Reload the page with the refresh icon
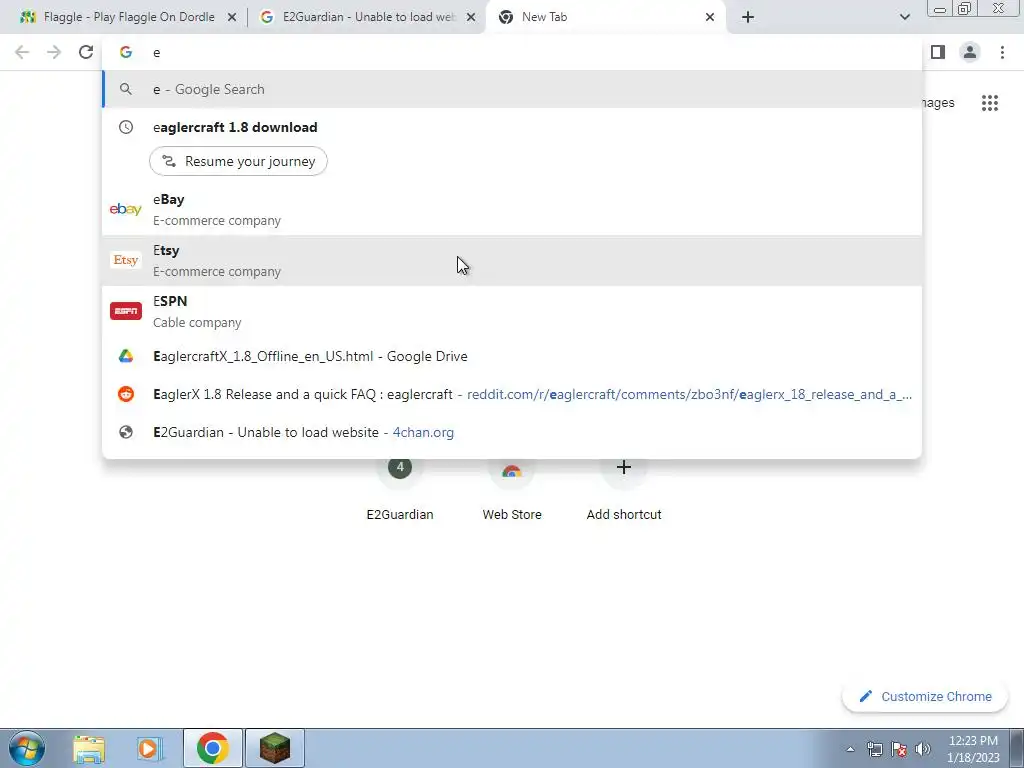 click(x=86, y=52)
